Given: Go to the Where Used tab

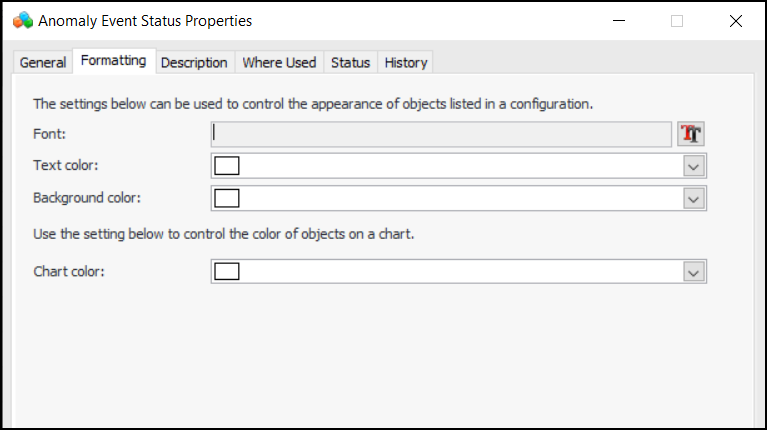Looking at the screenshot, I should (279, 62).
